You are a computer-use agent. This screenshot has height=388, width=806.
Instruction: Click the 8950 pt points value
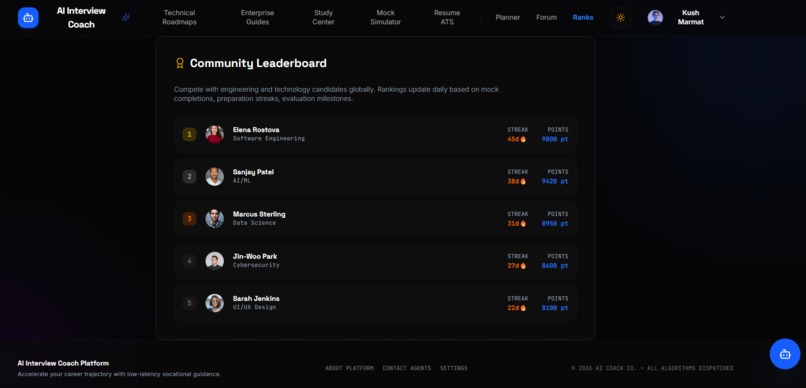555,224
